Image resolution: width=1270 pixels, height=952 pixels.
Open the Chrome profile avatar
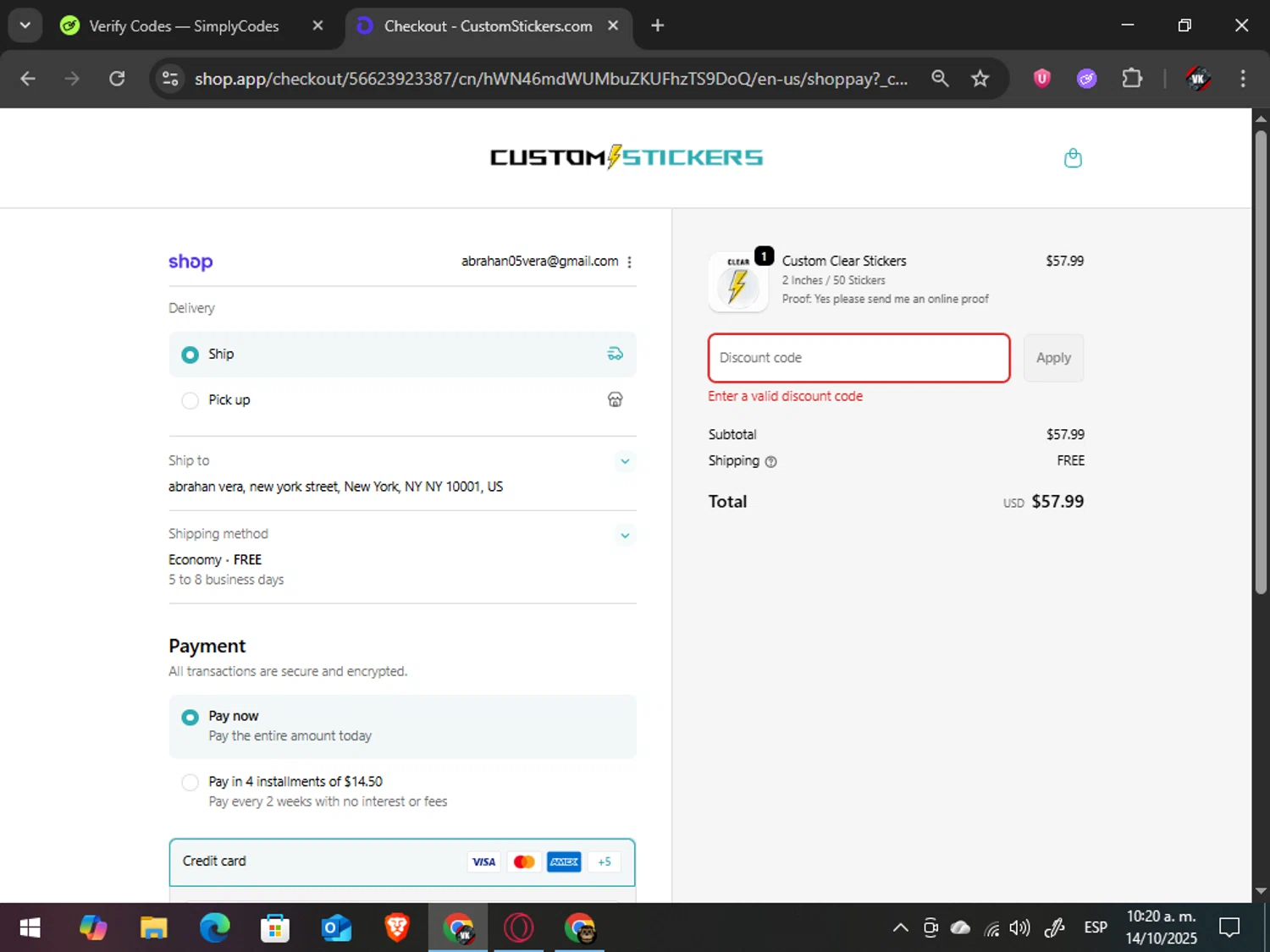1197,79
